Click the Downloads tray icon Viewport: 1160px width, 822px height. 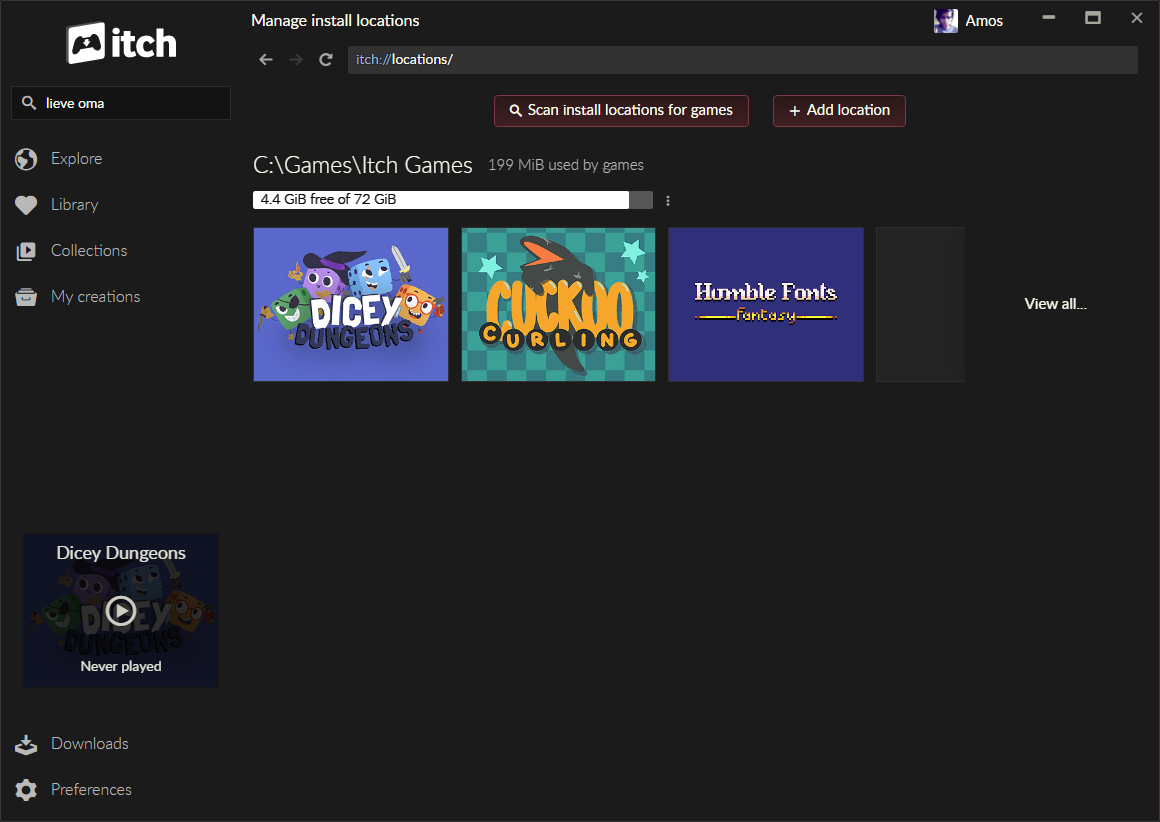coord(26,744)
